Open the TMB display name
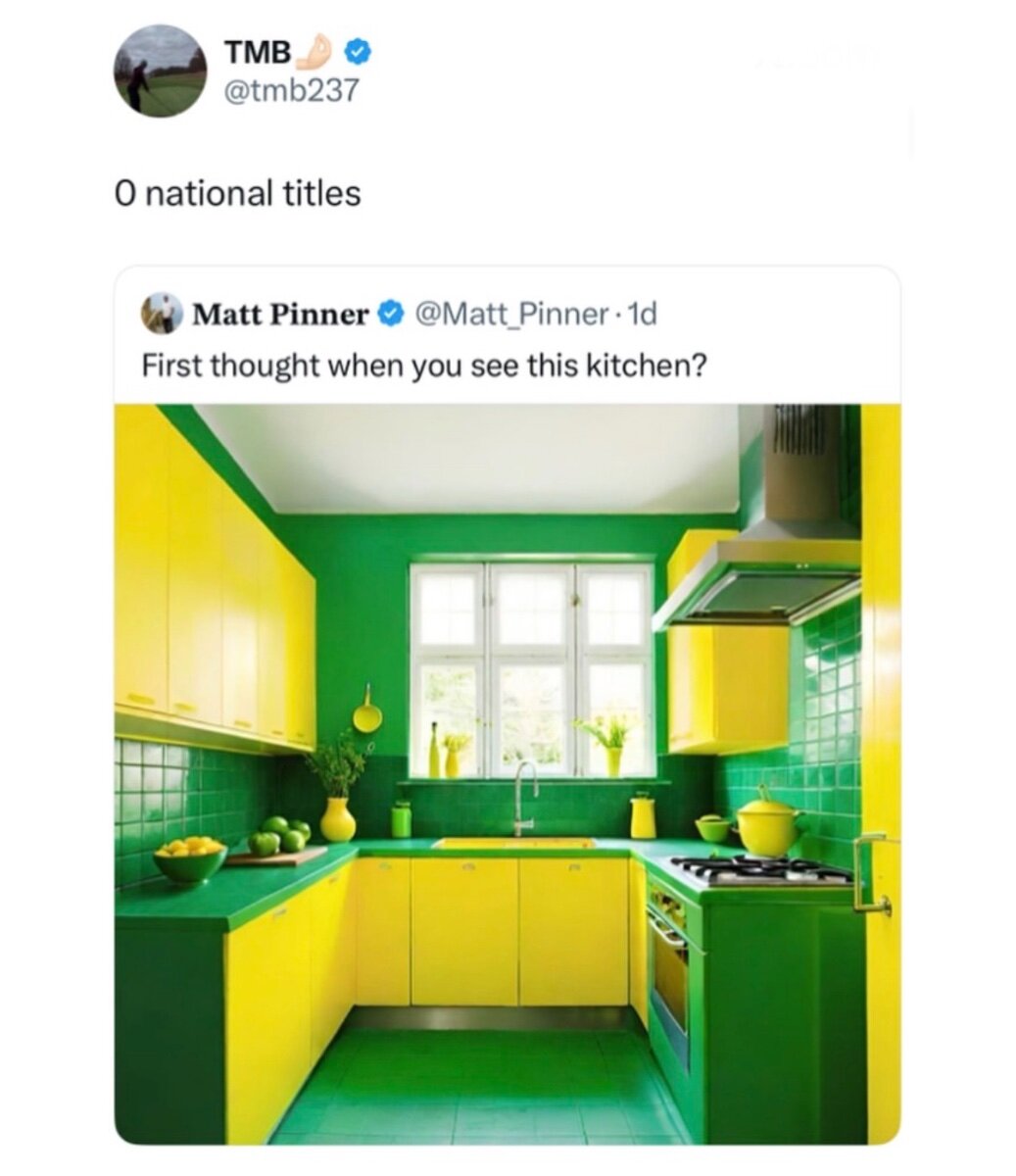This screenshot has height=1176, width=1016. point(258,51)
